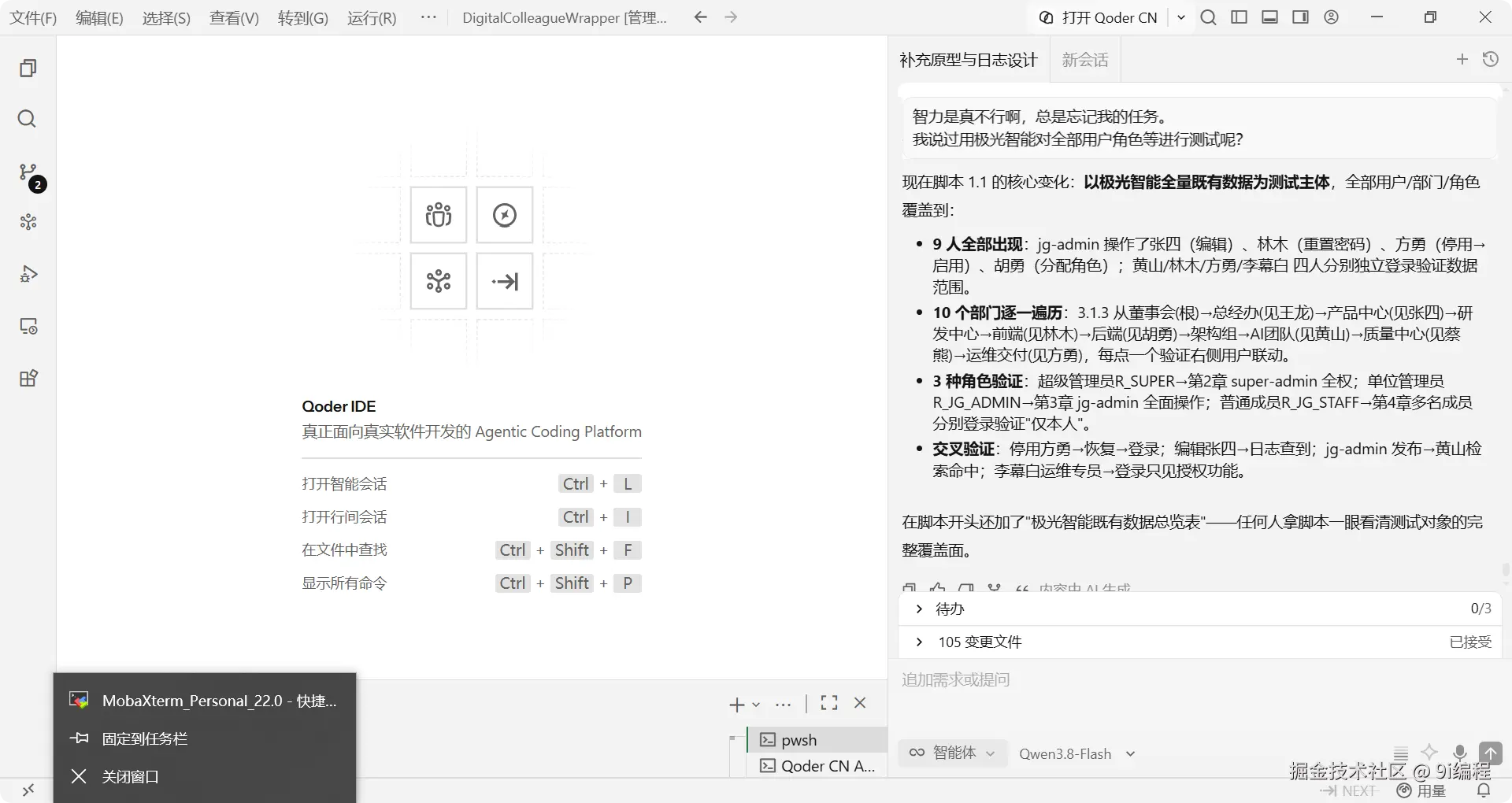Open dropdown arrow next to 打开 Qoder CN

[1181, 17]
